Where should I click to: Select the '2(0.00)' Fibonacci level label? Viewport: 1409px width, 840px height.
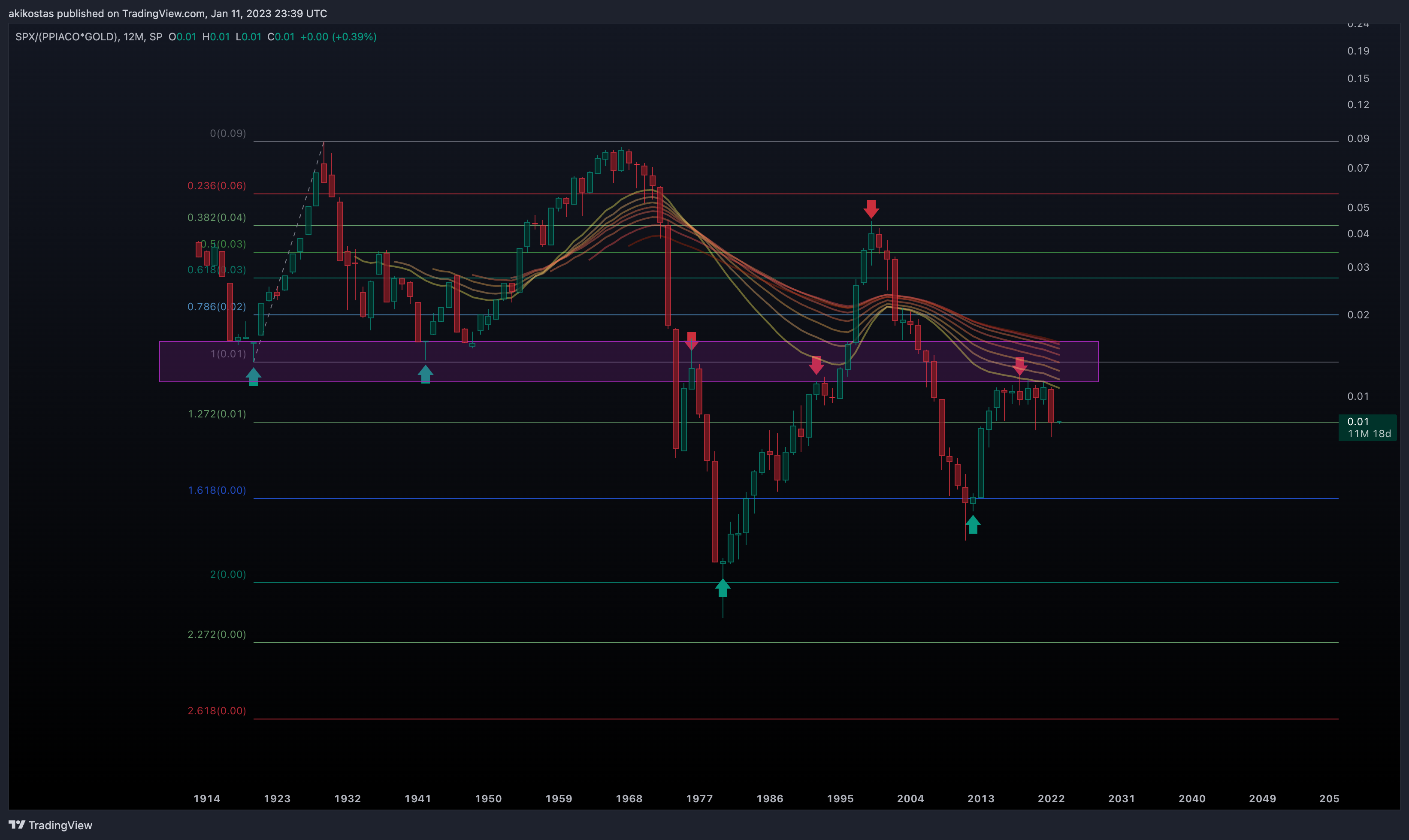pyautogui.click(x=228, y=574)
